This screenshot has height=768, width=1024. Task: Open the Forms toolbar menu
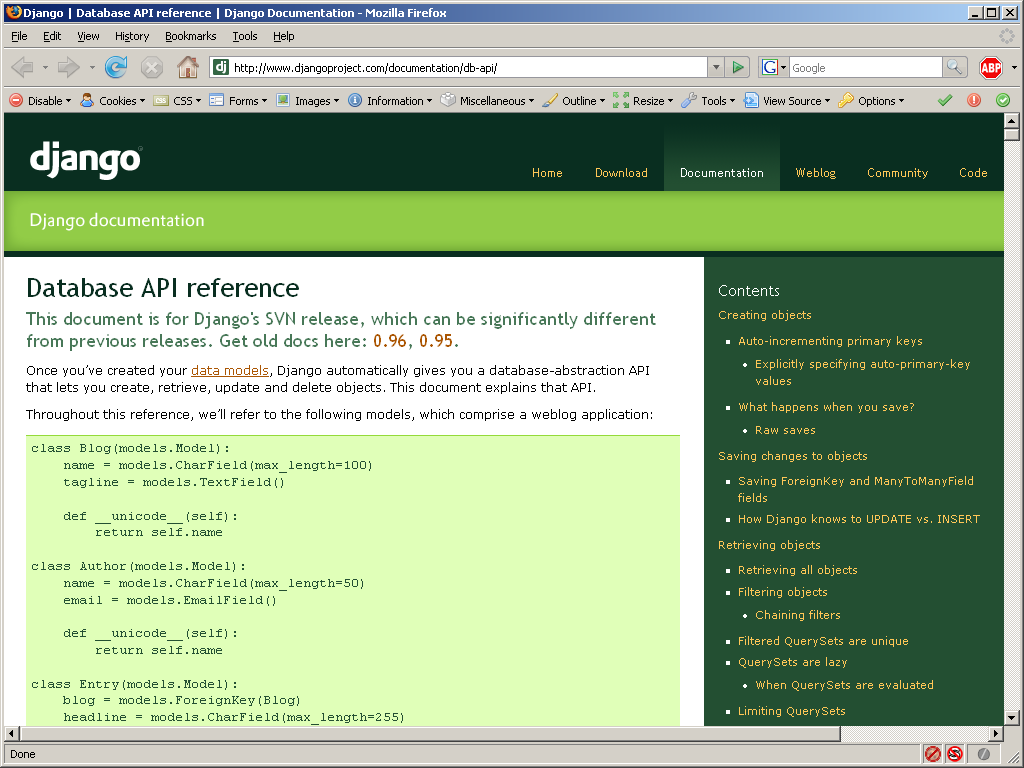[238, 101]
